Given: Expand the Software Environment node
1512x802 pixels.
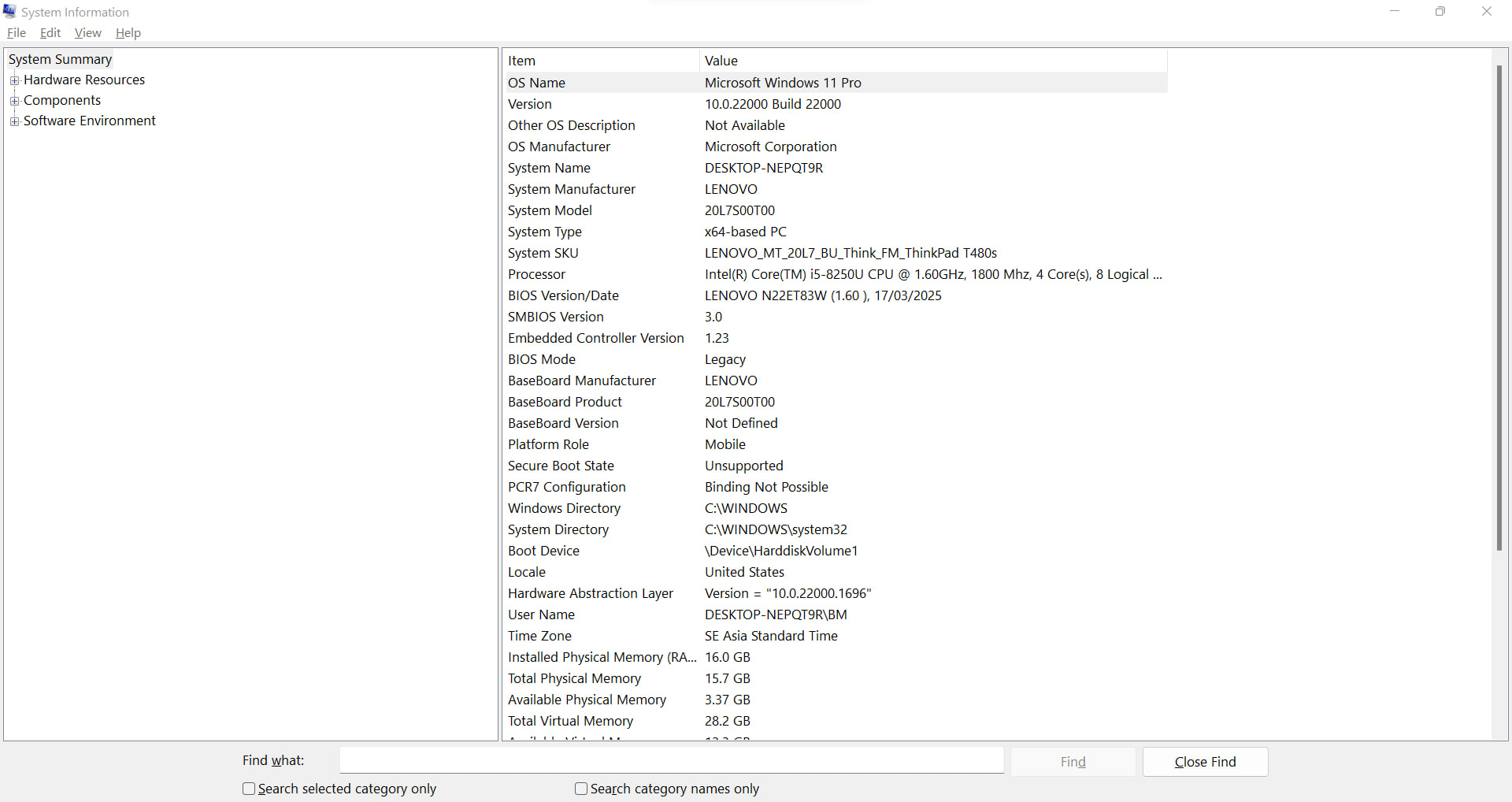Looking at the screenshot, I should [x=14, y=121].
